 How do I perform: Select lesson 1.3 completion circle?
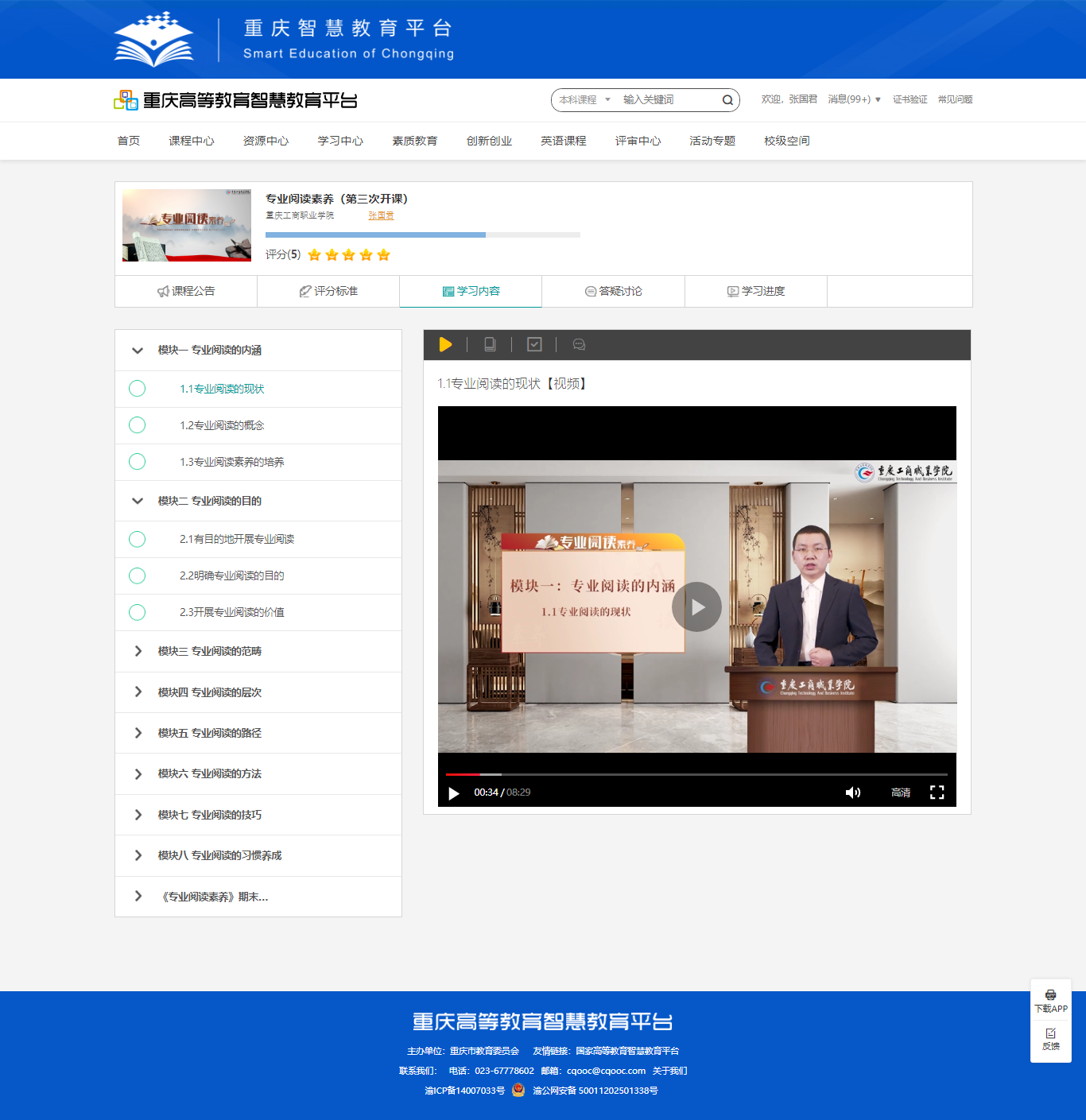tap(138, 462)
